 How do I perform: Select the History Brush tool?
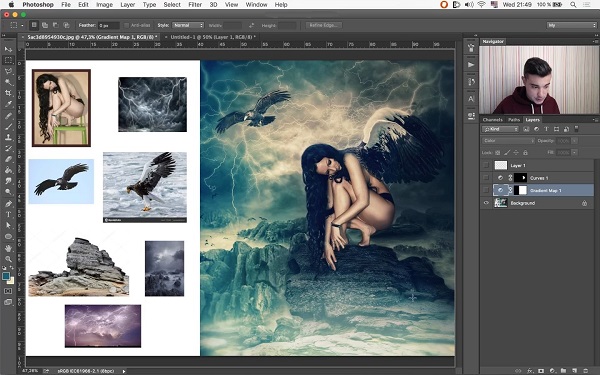pos(8,148)
